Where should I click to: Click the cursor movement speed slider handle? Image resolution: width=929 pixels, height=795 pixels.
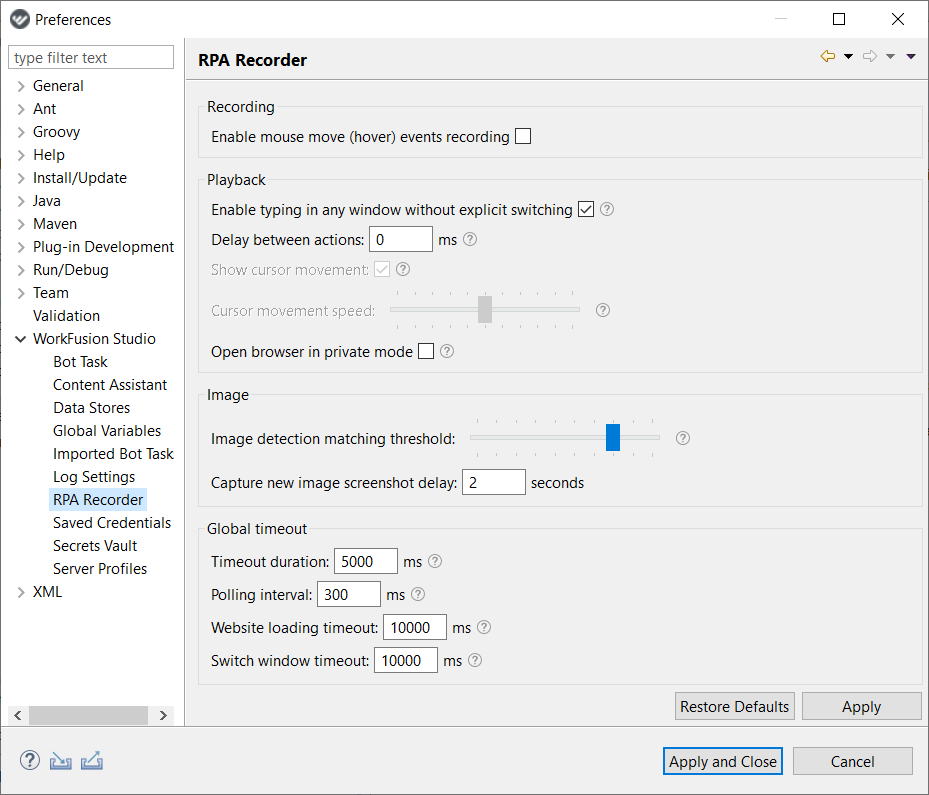[x=485, y=309]
